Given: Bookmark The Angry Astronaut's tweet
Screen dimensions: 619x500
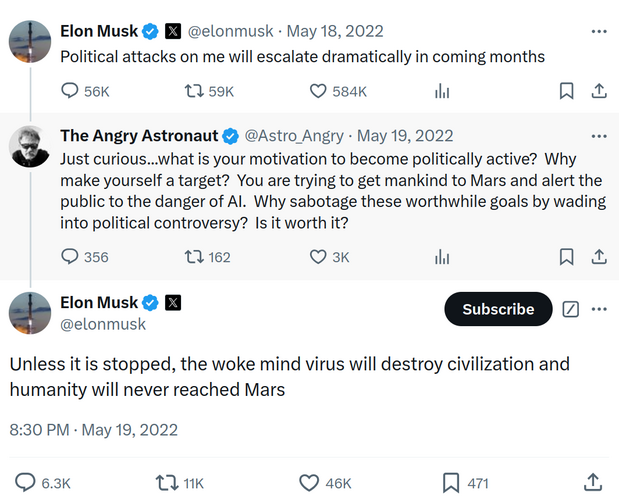Looking at the screenshot, I should point(566,257).
